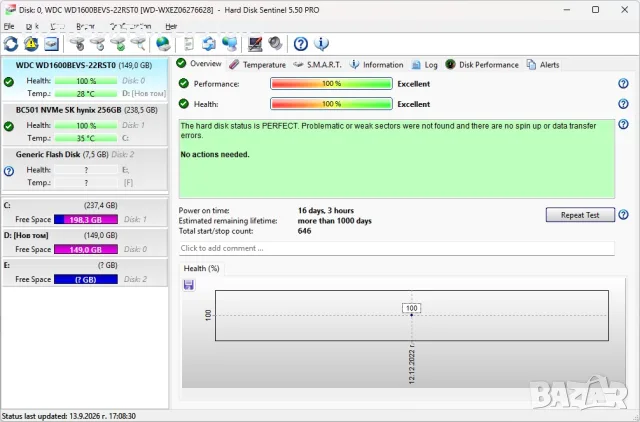Image resolution: width=640 pixels, height=422 pixels.
Task: Click green check icon of BC501 NVMe
Action: 9,127
